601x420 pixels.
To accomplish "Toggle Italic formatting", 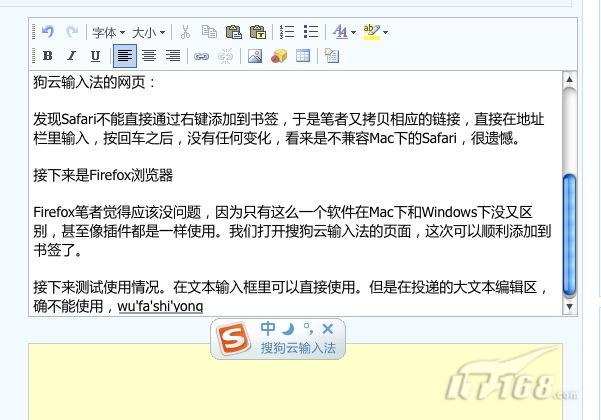I will (71, 56).
